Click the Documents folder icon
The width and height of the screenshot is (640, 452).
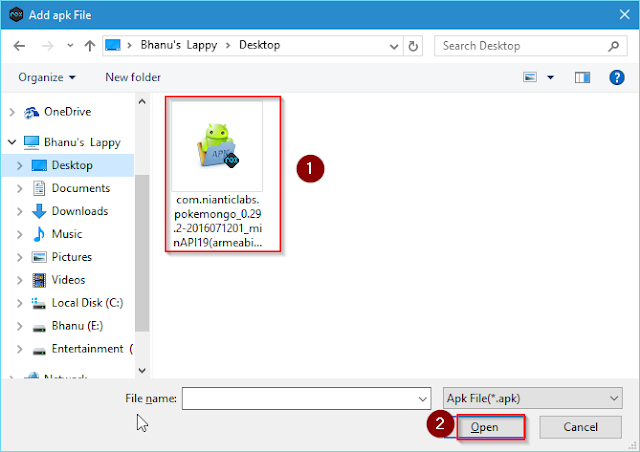point(39,188)
